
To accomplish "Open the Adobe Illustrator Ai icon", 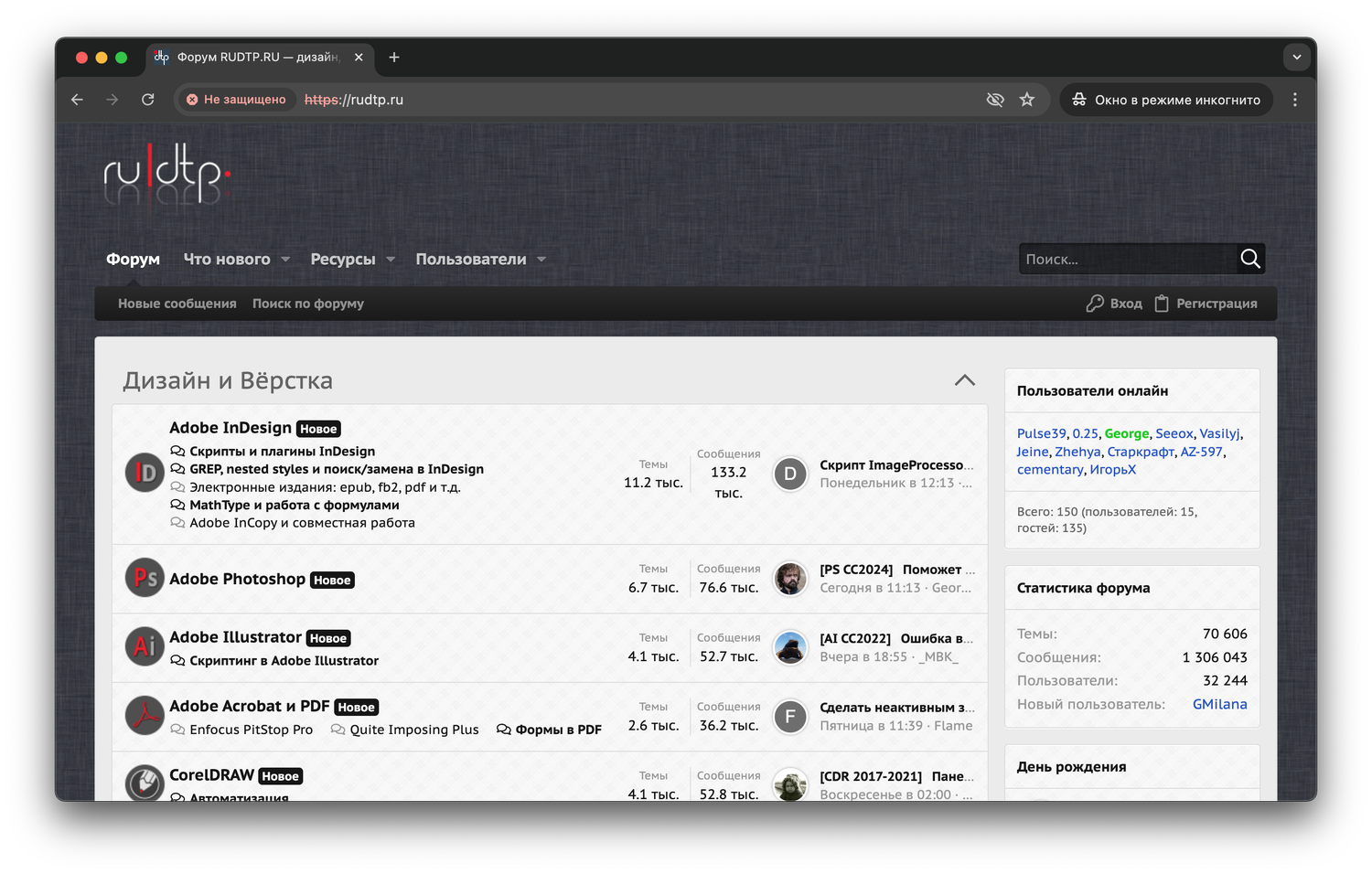I will 145,646.
